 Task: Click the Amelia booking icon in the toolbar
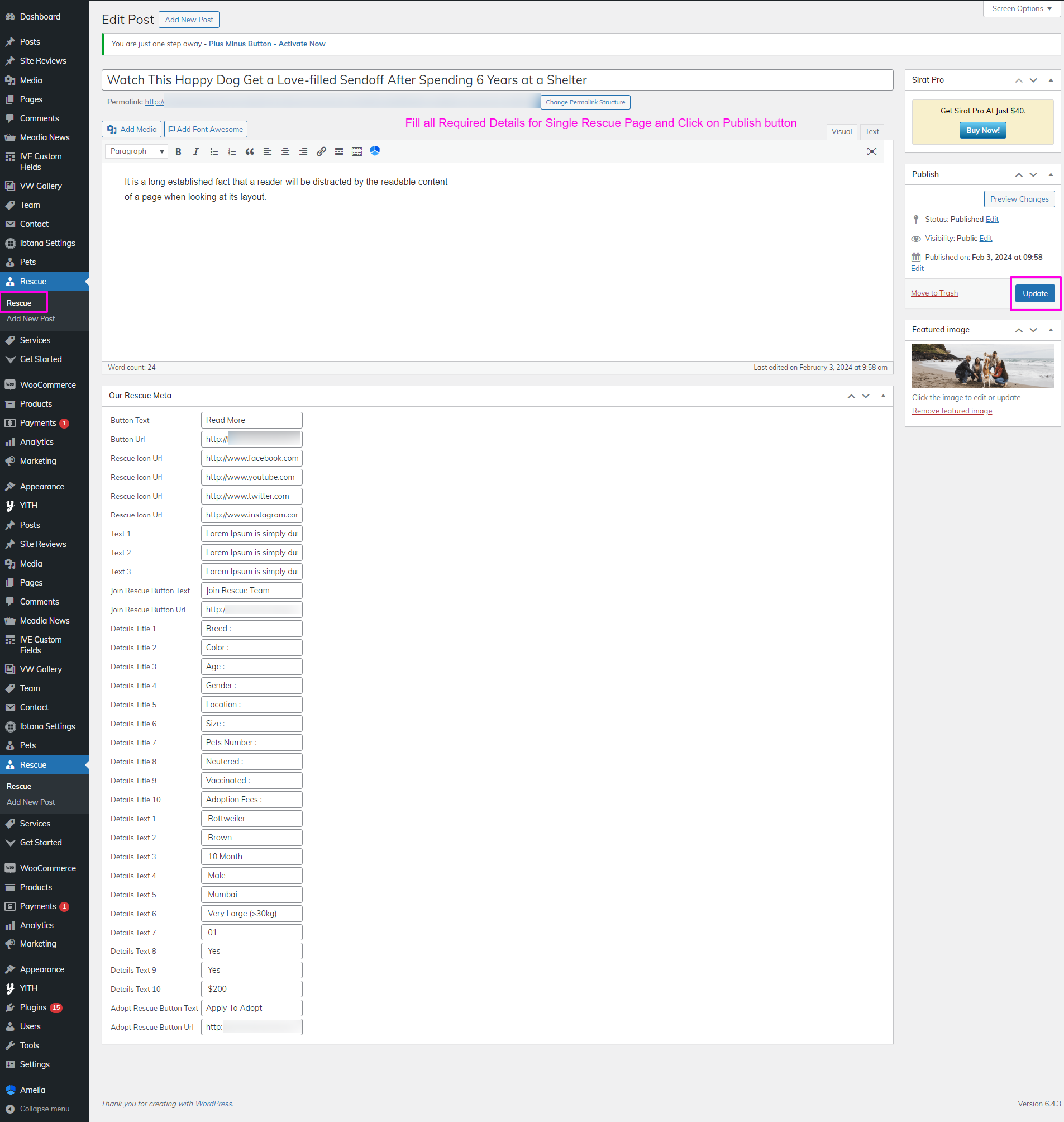click(375, 151)
